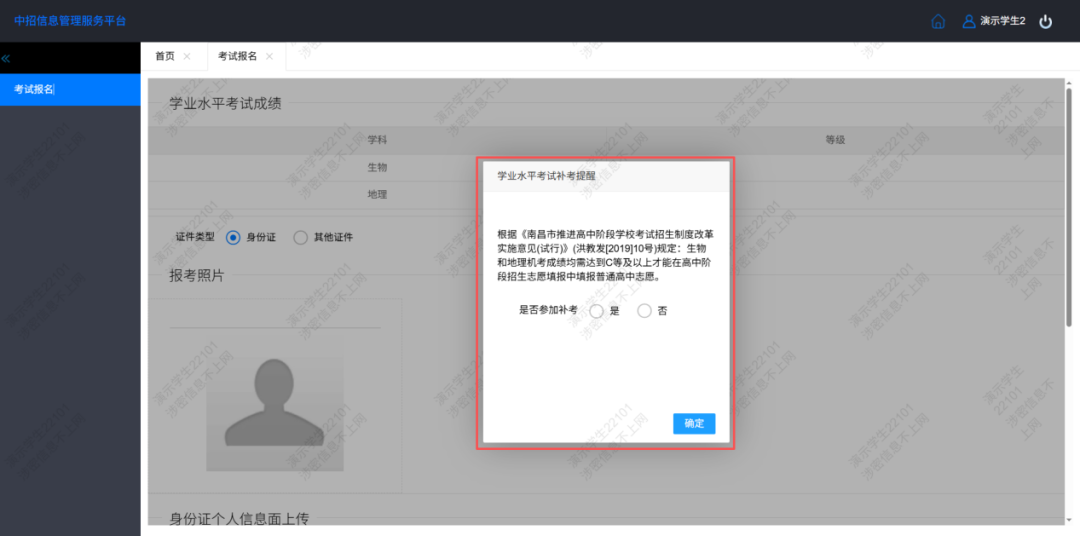Select the 考试报名 tab

pos(238,57)
